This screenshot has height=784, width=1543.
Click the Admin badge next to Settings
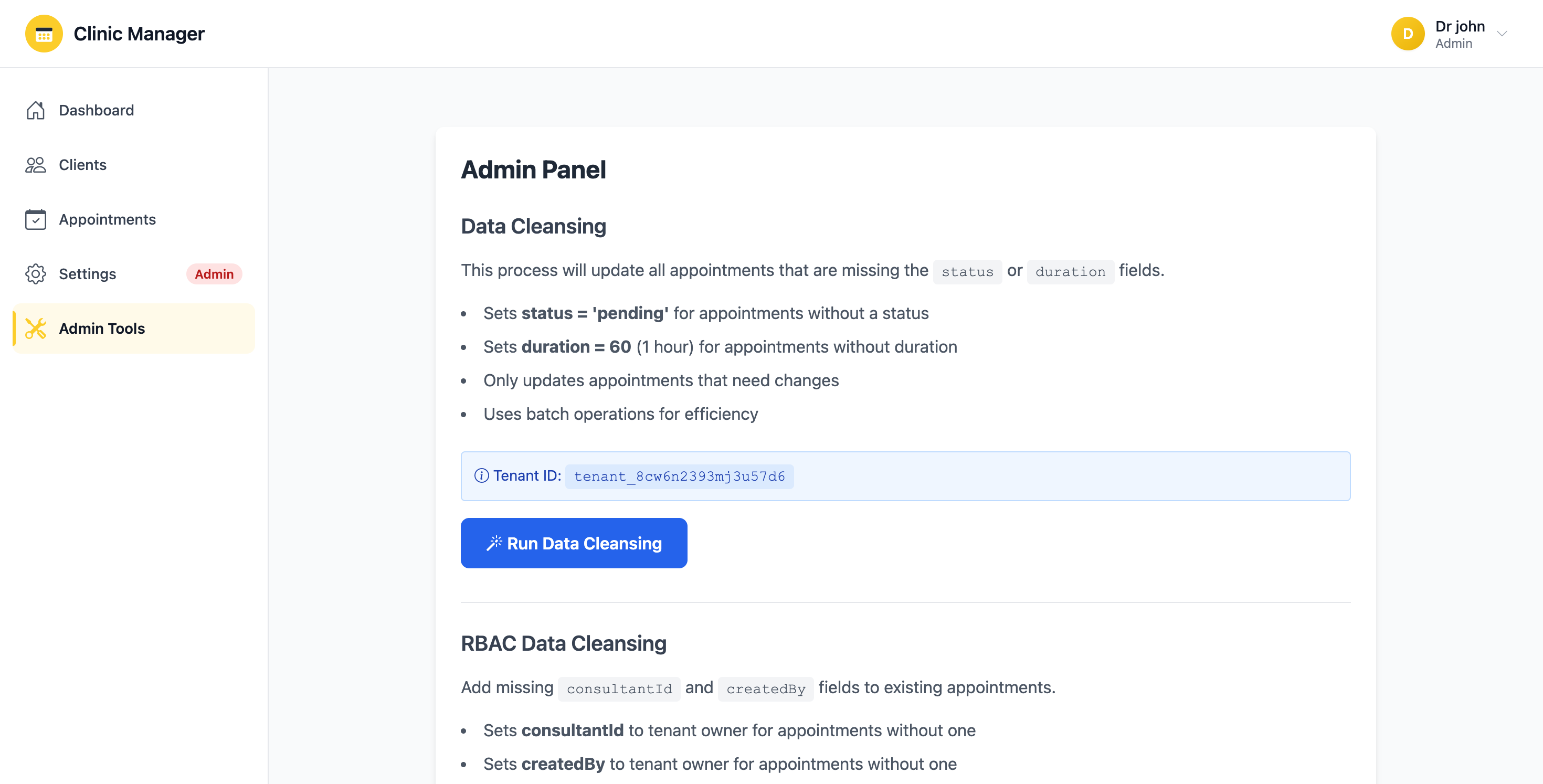tap(214, 274)
